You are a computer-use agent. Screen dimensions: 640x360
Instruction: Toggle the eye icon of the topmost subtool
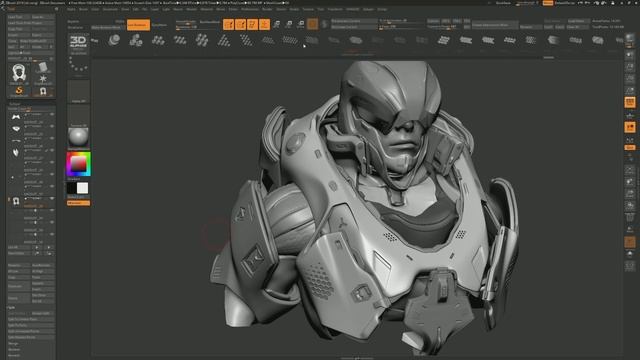(x=52, y=114)
